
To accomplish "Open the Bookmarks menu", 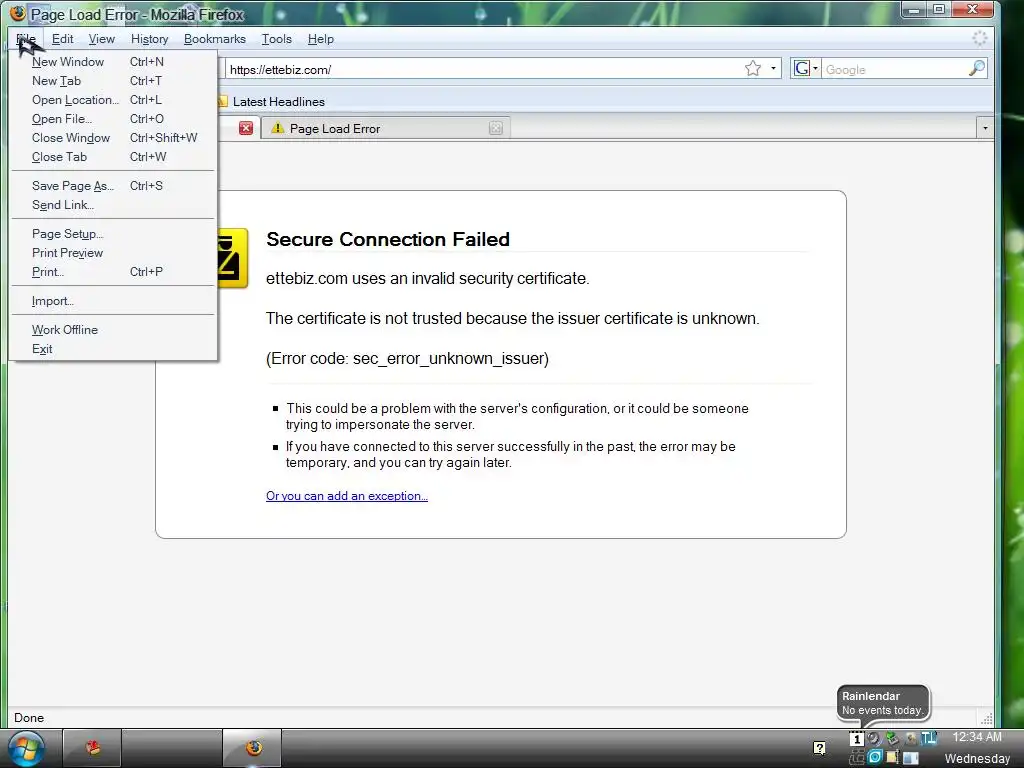I will point(214,39).
